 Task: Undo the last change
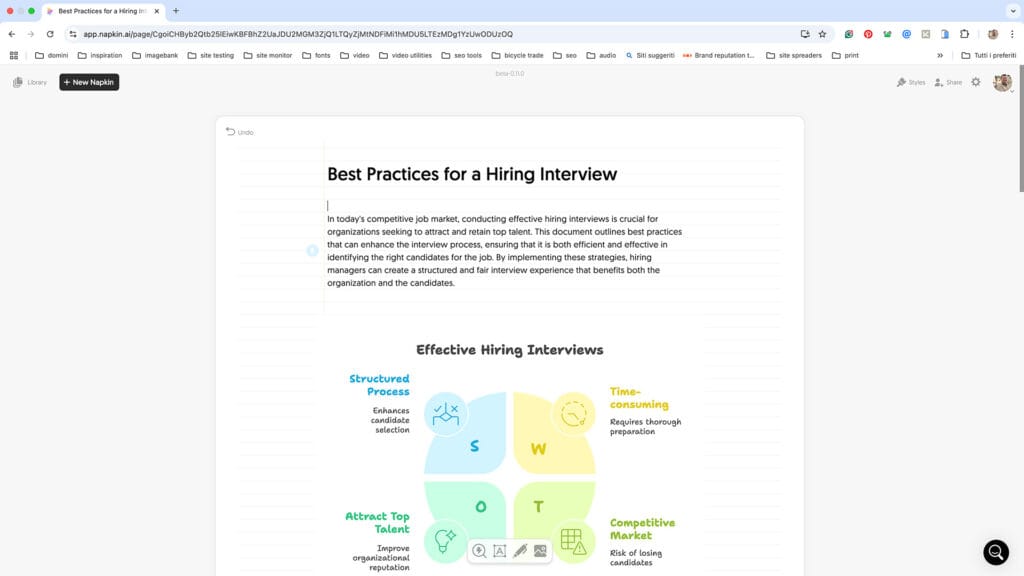(240, 132)
